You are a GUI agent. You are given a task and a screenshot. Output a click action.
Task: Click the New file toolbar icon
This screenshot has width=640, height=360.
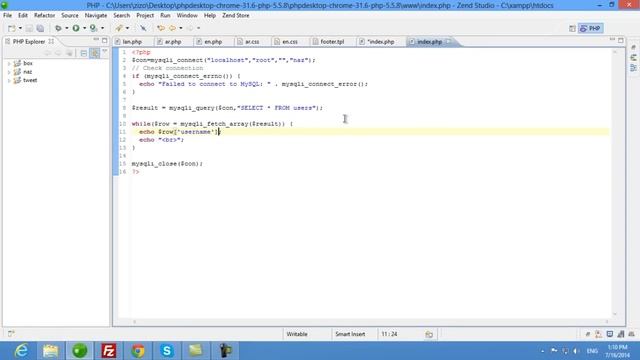point(12,28)
